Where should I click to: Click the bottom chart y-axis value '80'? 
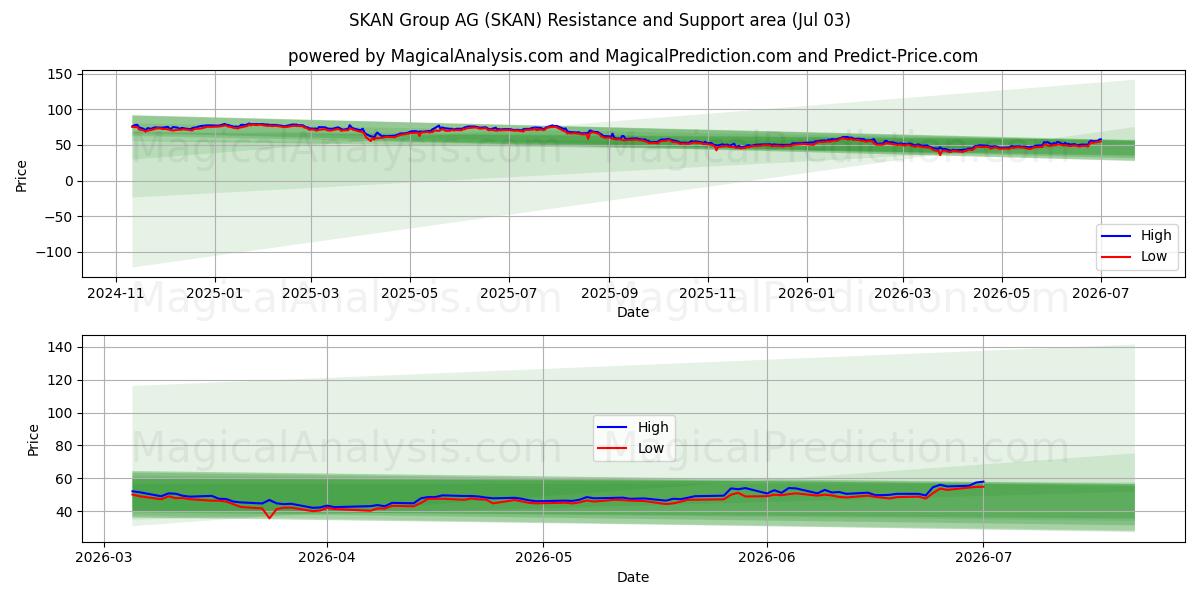[x=65, y=446]
